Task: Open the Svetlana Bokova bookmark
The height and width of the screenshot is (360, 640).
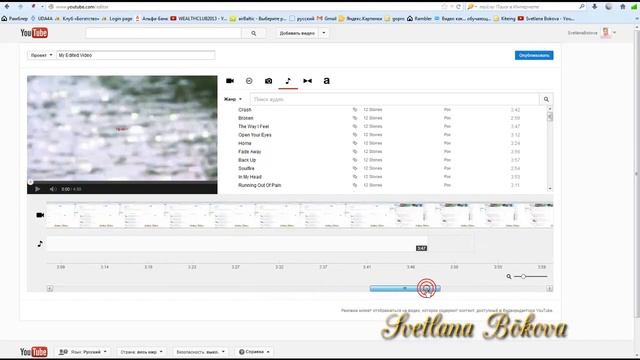Action: pos(546,18)
